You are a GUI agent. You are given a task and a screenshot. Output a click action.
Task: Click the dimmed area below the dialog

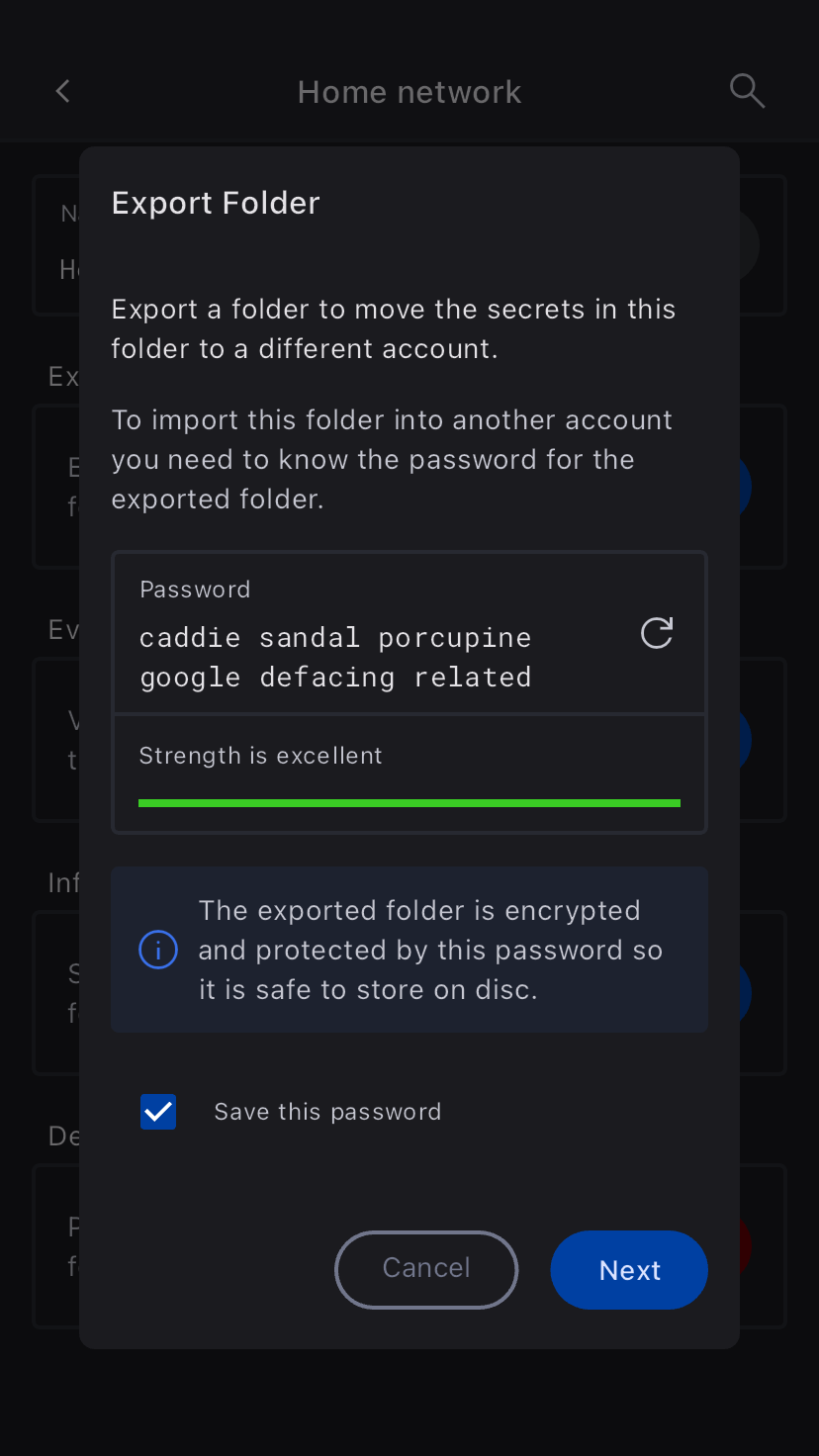(x=409, y=1403)
